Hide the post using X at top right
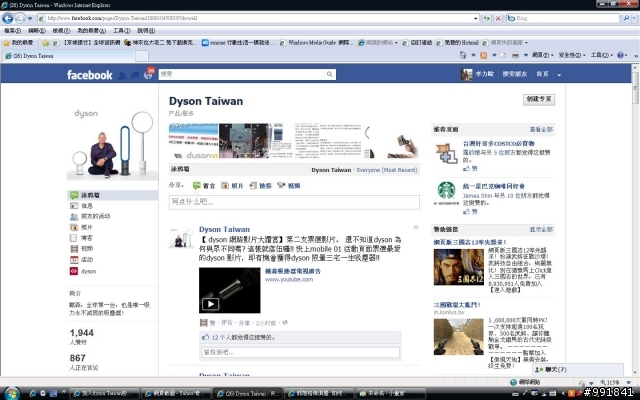 [x=416, y=227]
